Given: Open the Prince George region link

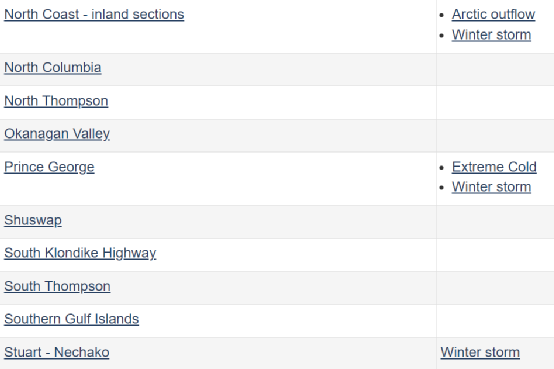Looking at the screenshot, I should coord(49,167).
